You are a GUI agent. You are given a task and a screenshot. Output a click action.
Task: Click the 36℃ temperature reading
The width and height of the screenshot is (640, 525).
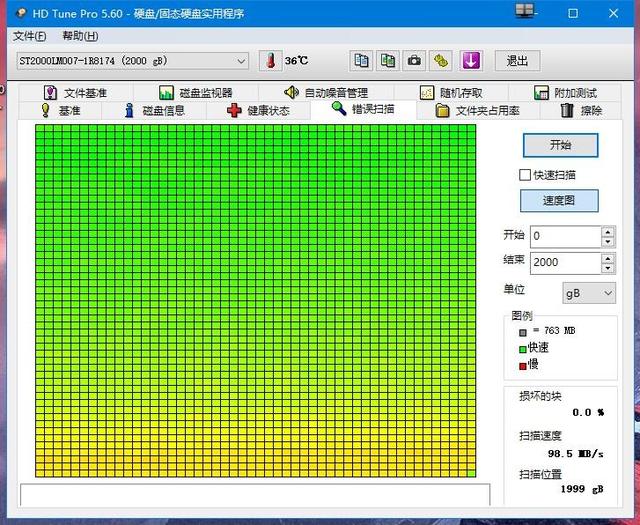click(x=296, y=61)
